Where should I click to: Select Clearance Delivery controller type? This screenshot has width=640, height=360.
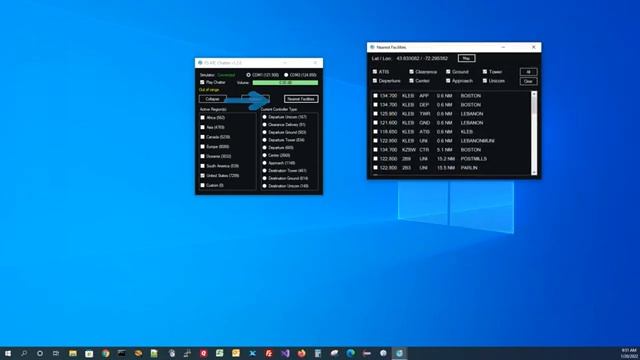tap(264, 125)
